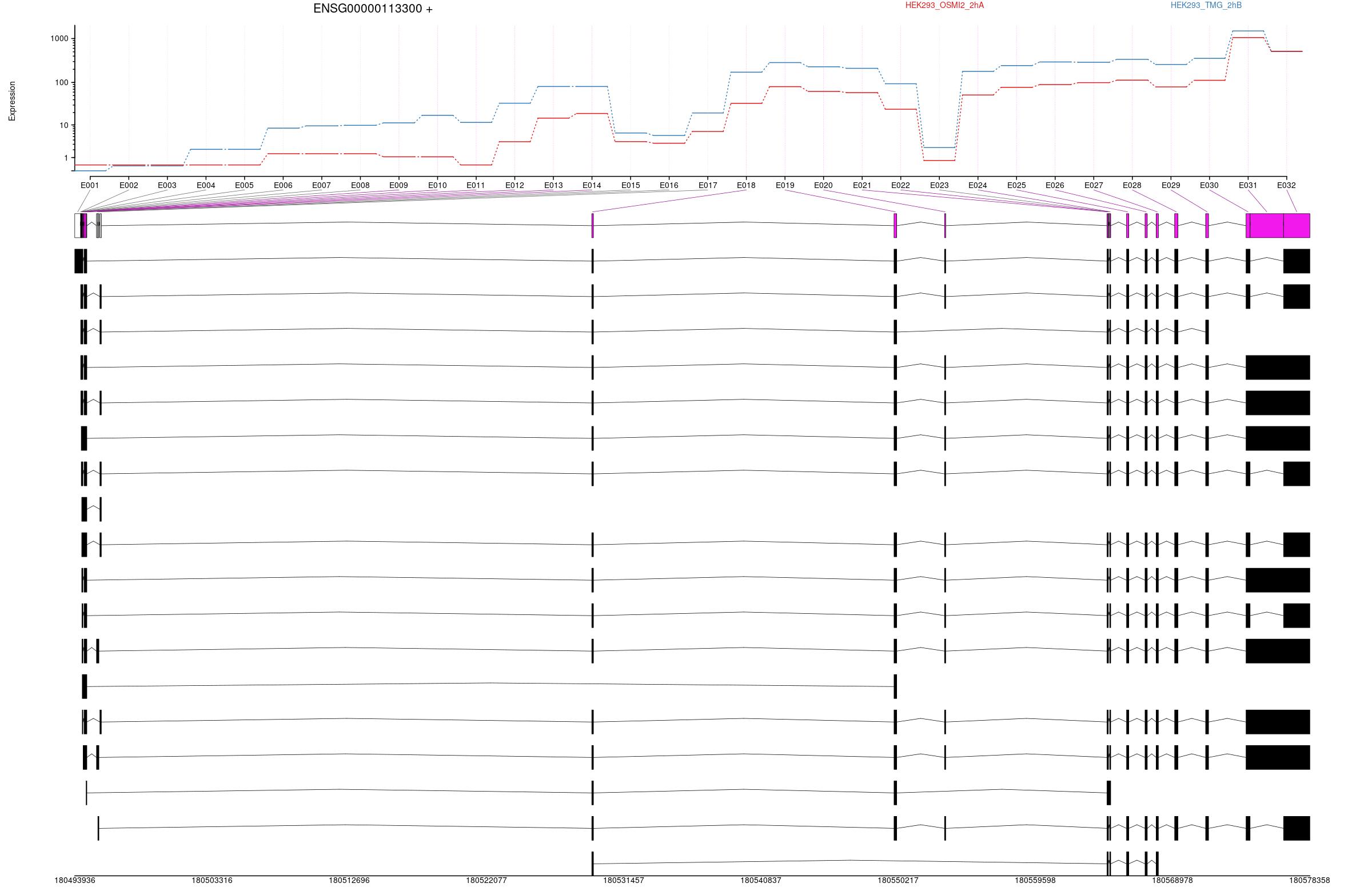Click exon label E020

click(823, 185)
